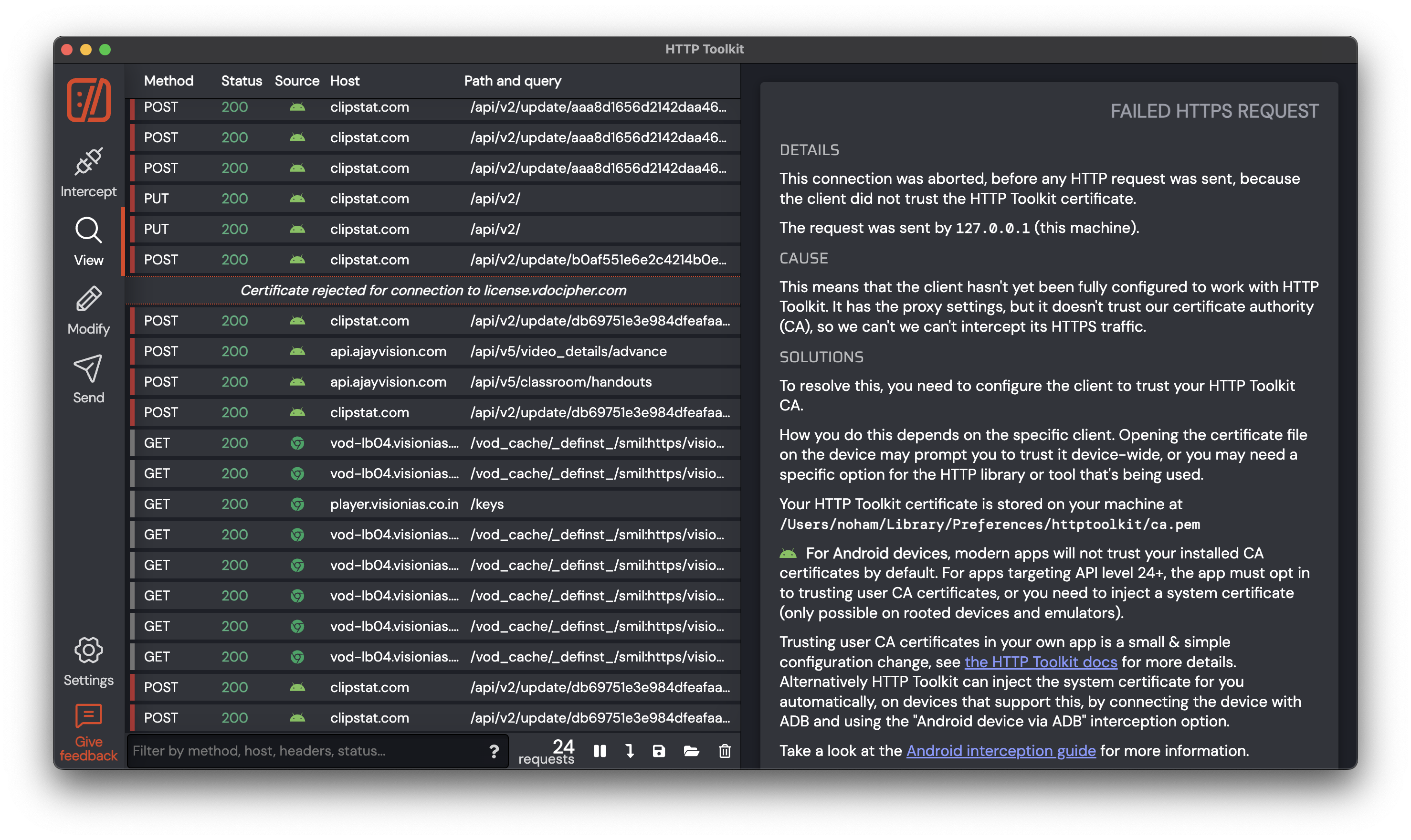Pause collecting intercepted traffic
The height and width of the screenshot is (840, 1411).
(600, 751)
